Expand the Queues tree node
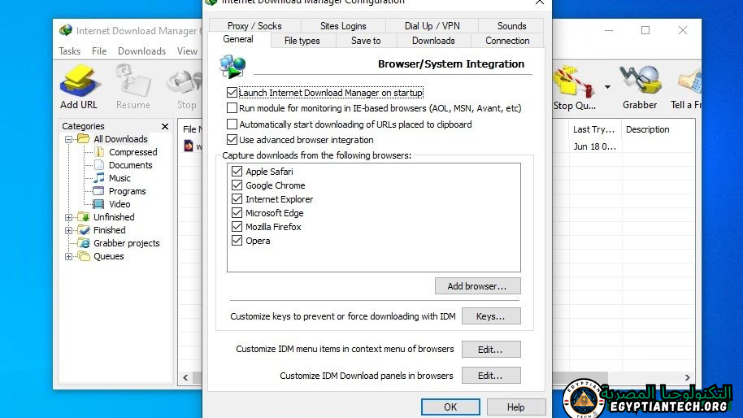743x418 pixels. coord(69,256)
